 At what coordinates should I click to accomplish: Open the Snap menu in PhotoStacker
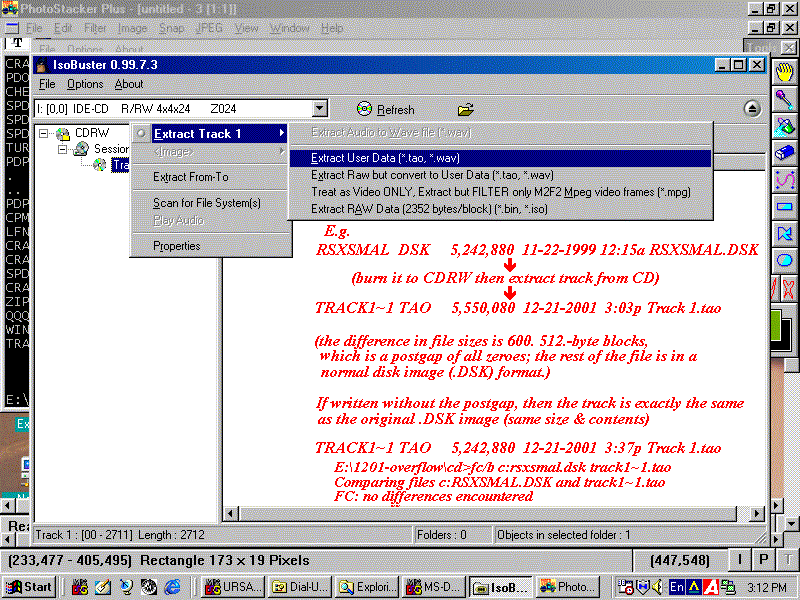pos(171,28)
